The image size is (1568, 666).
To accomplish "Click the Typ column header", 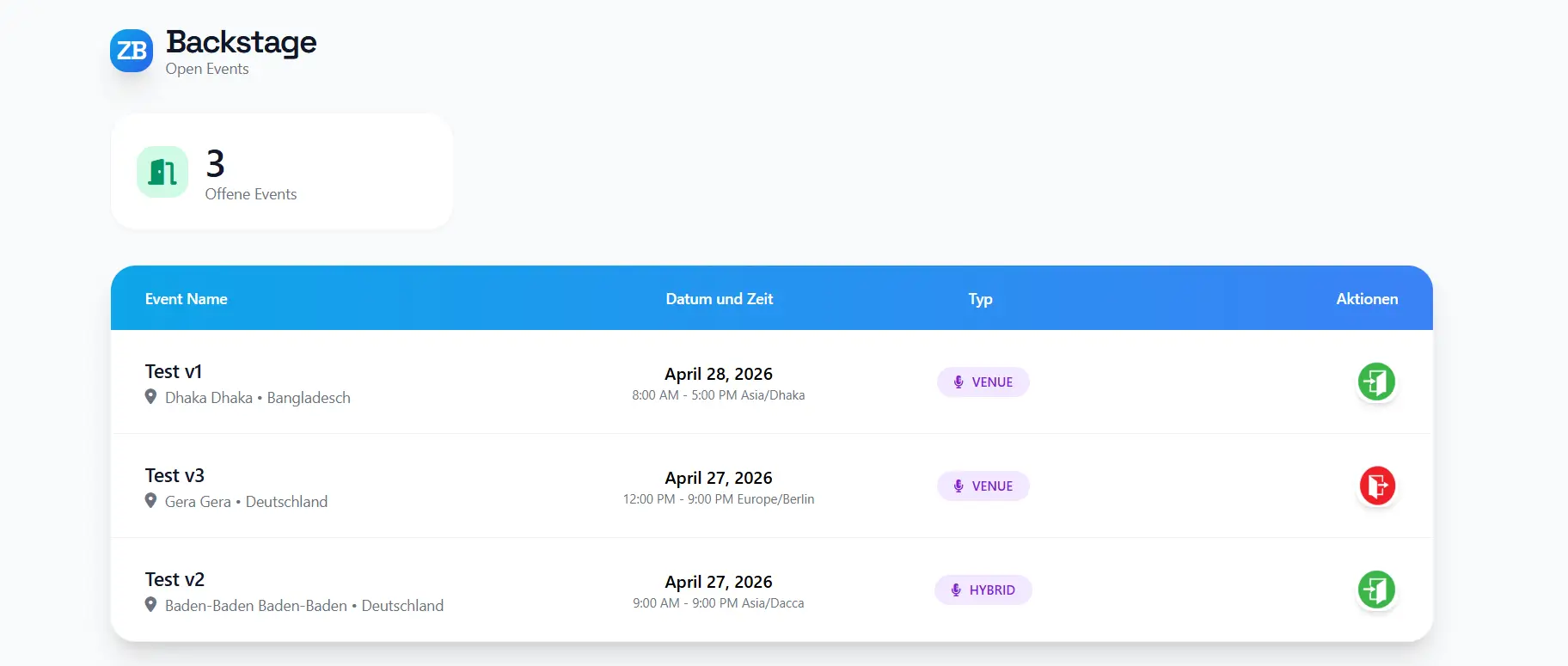I will (x=980, y=299).
